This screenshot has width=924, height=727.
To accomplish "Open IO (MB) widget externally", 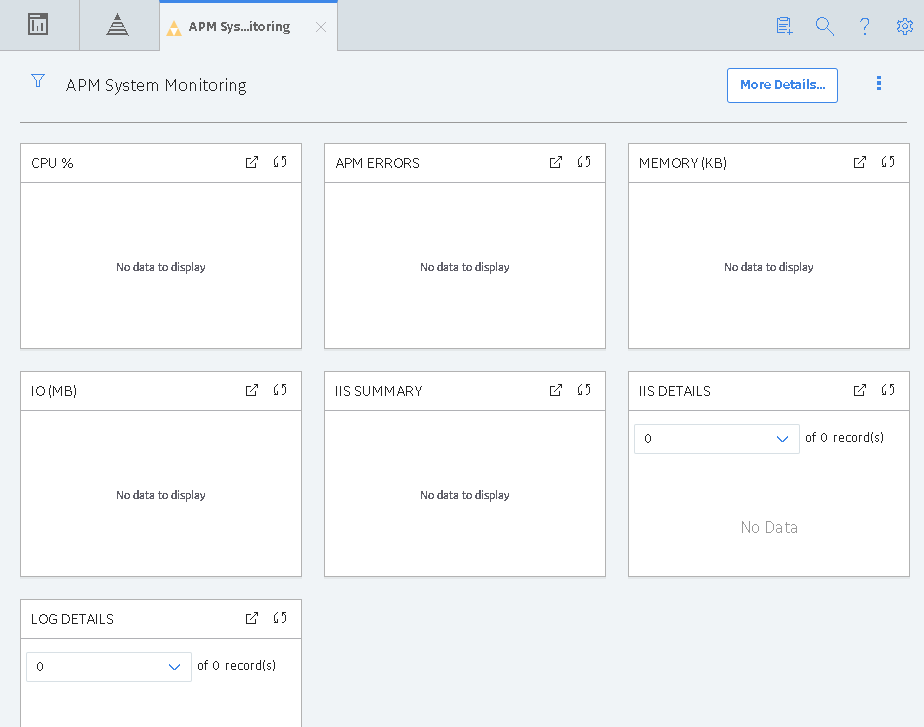I will pyautogui.click(x=252, y=391).
